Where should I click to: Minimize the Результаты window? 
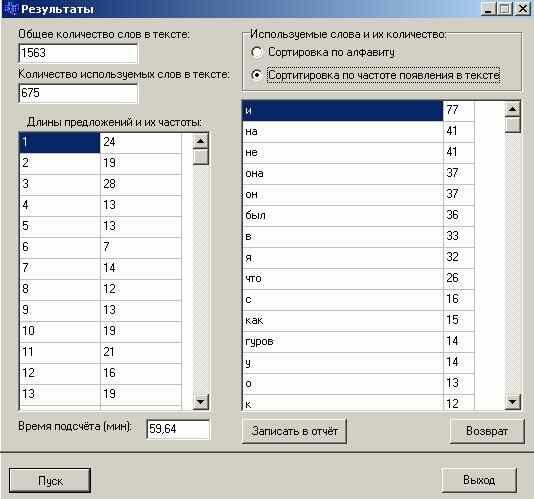point(489,9)
